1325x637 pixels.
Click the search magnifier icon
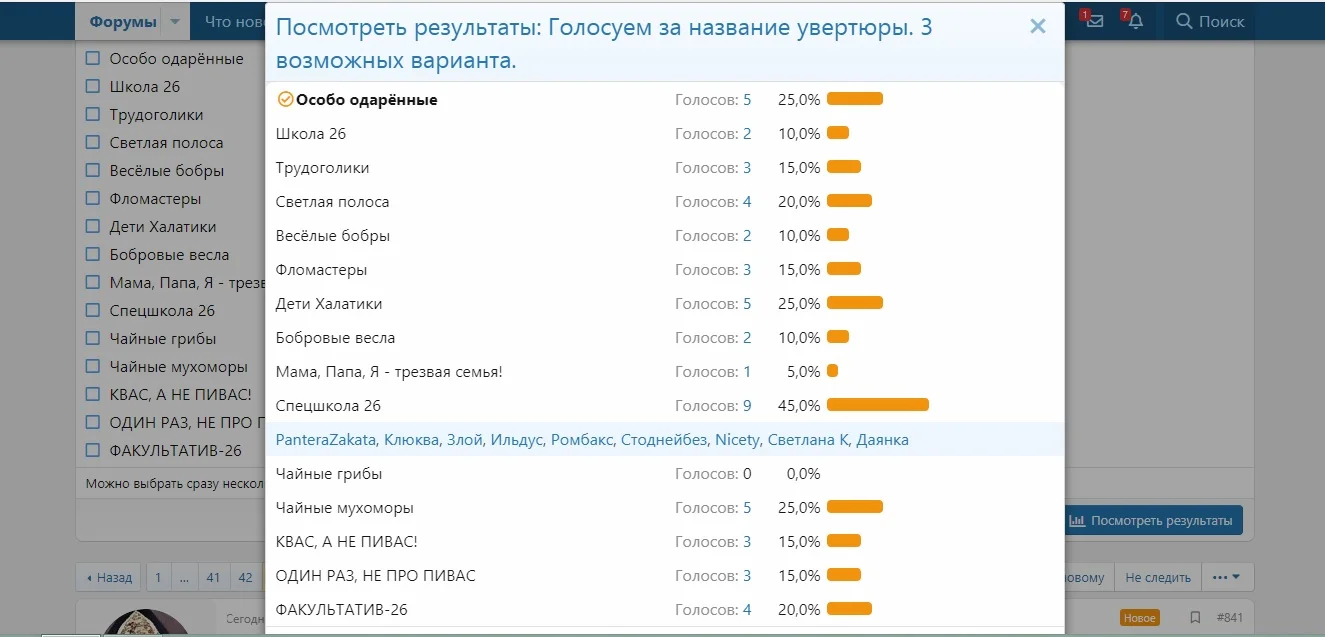point(1184,20)
